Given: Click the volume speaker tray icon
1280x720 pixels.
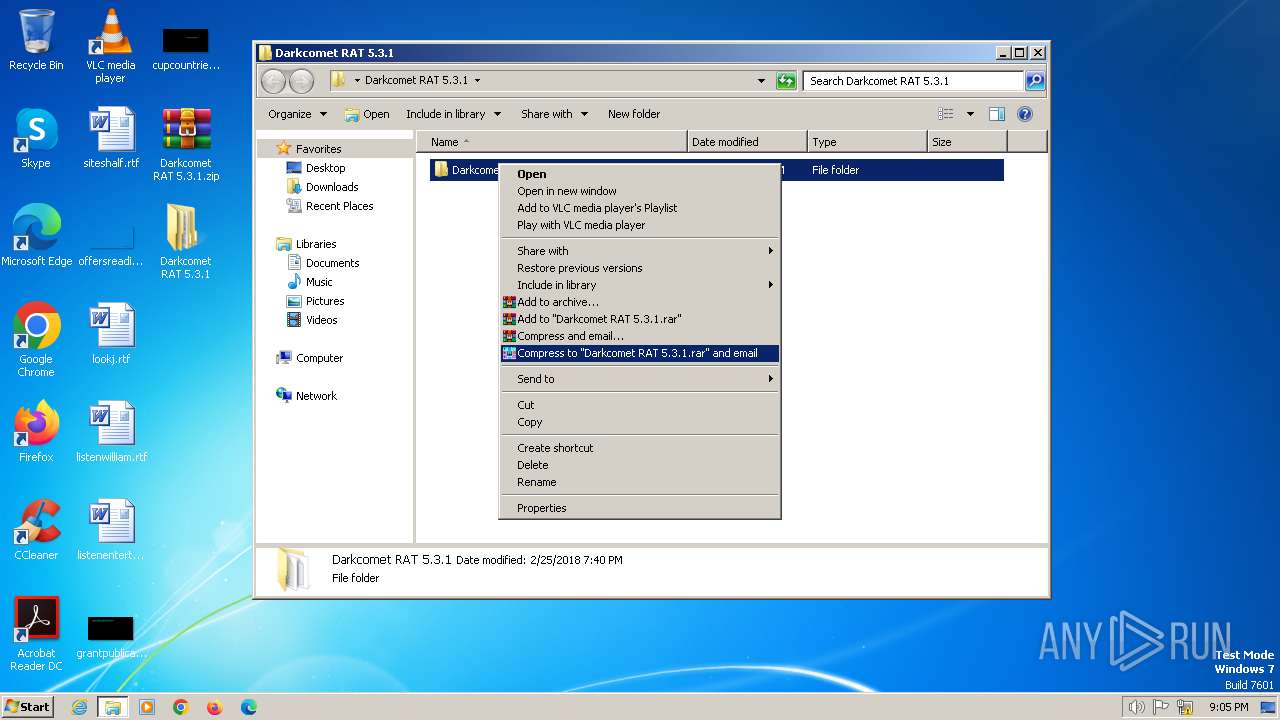Looking at the screenshot, I should click(x=1136, y=707).
